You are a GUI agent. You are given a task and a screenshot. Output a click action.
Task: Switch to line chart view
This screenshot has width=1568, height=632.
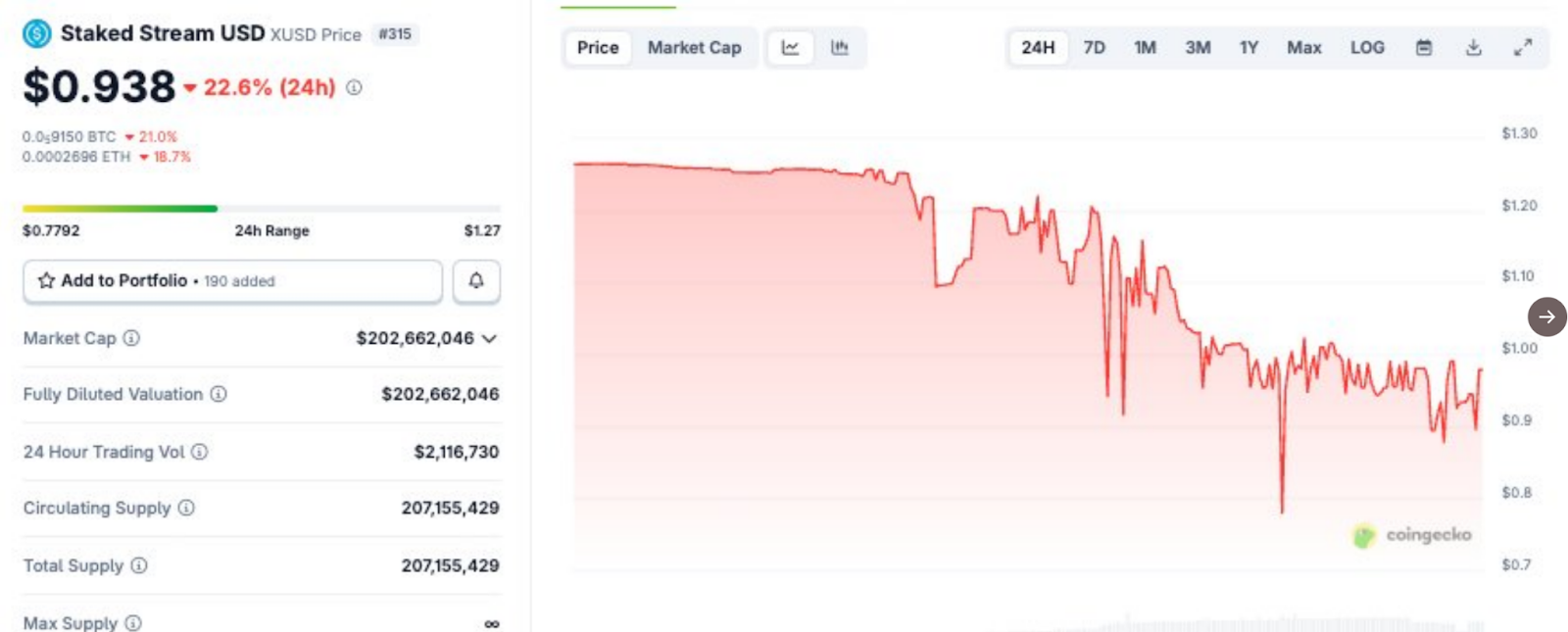(790, 48)
